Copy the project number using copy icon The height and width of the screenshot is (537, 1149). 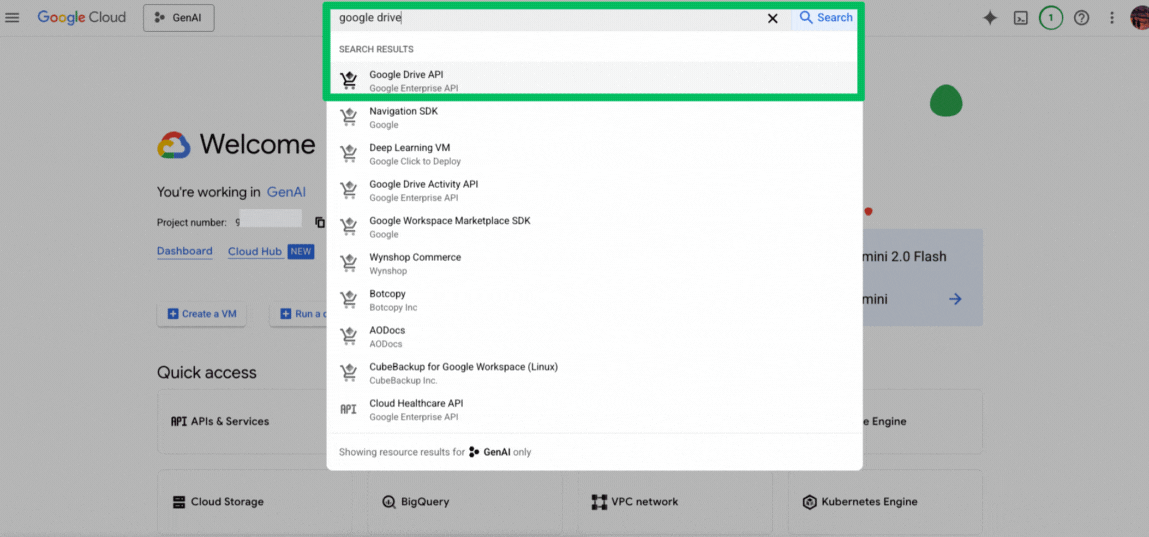320,222
